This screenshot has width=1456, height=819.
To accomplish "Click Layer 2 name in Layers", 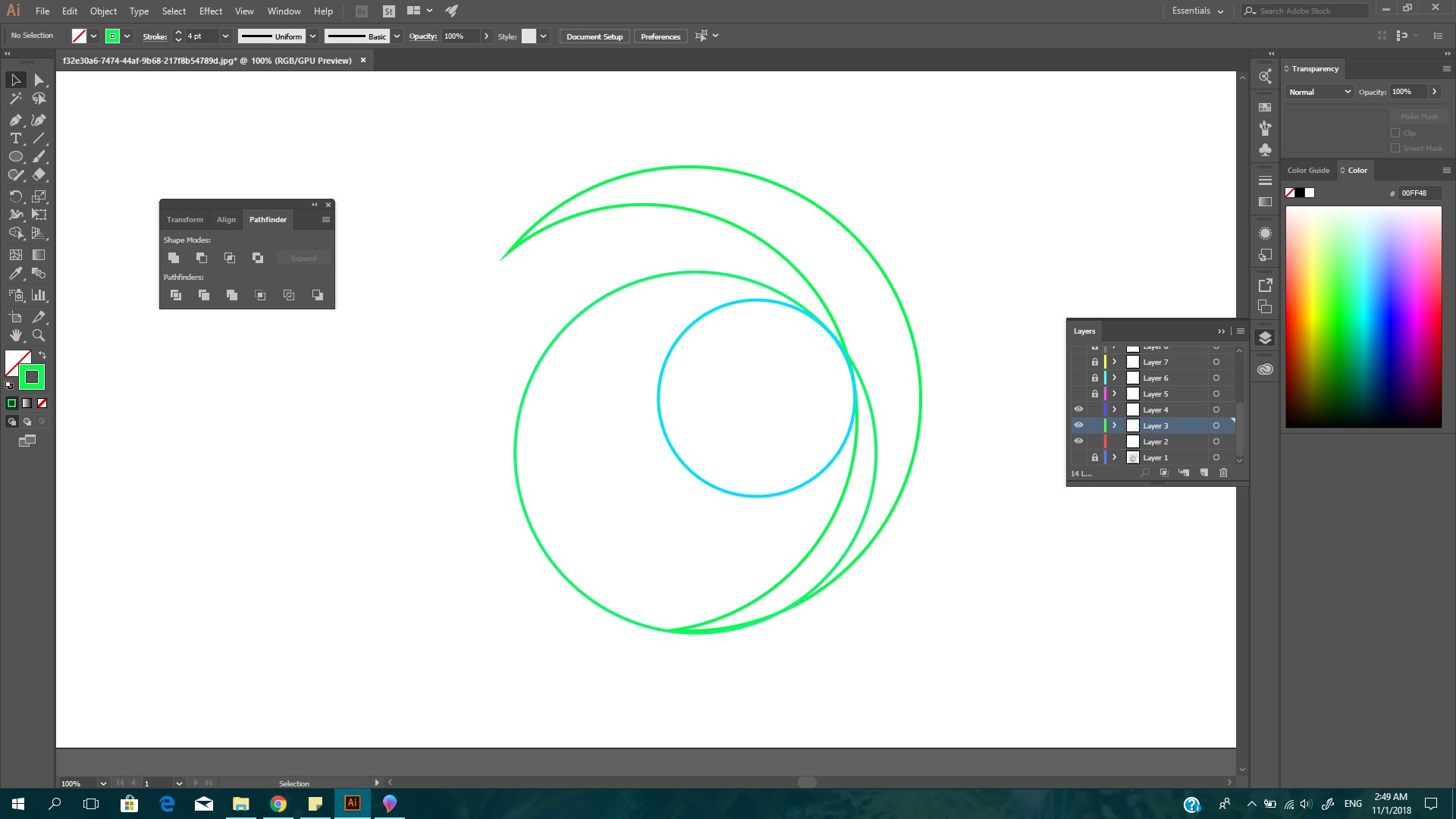I will 1156,441.
